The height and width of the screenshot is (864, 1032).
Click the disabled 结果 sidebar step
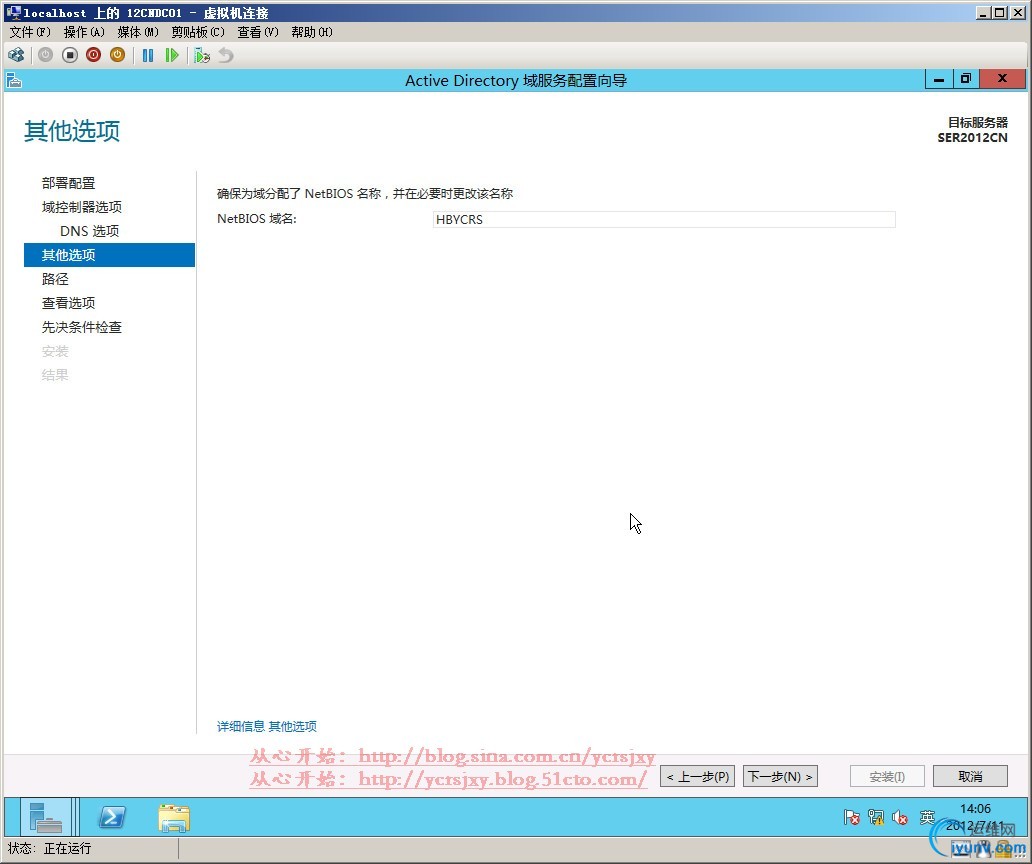55,375
